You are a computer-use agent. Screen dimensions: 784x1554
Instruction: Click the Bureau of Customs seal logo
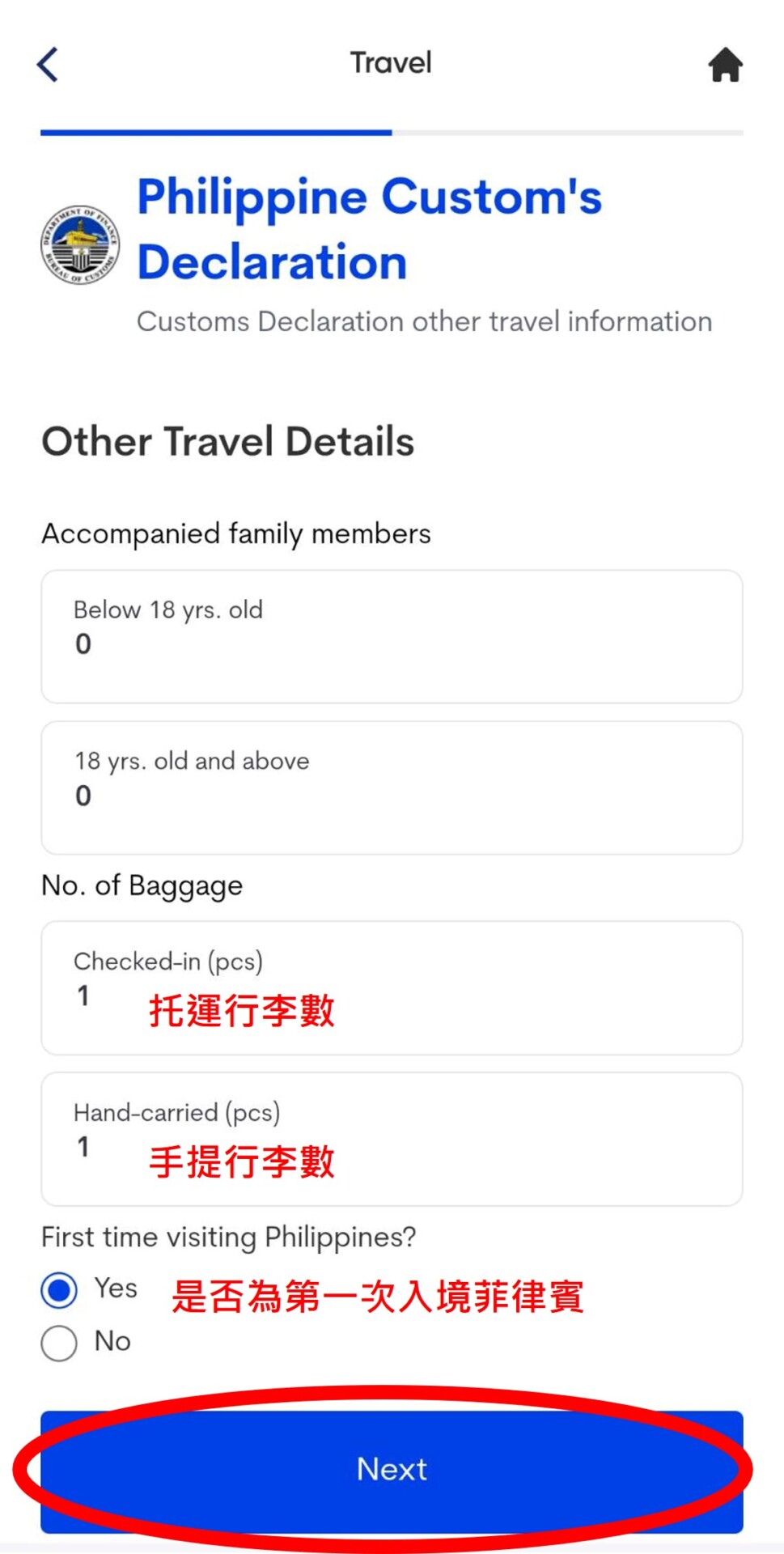click(80, 244)
